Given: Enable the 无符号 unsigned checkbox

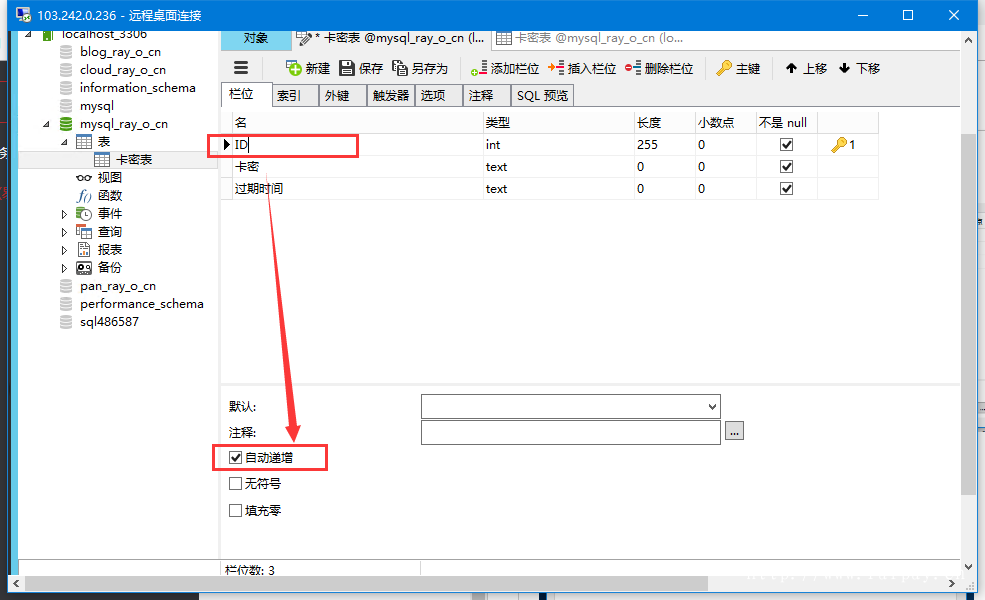Looking at the screenshot, I should (236, 484).
